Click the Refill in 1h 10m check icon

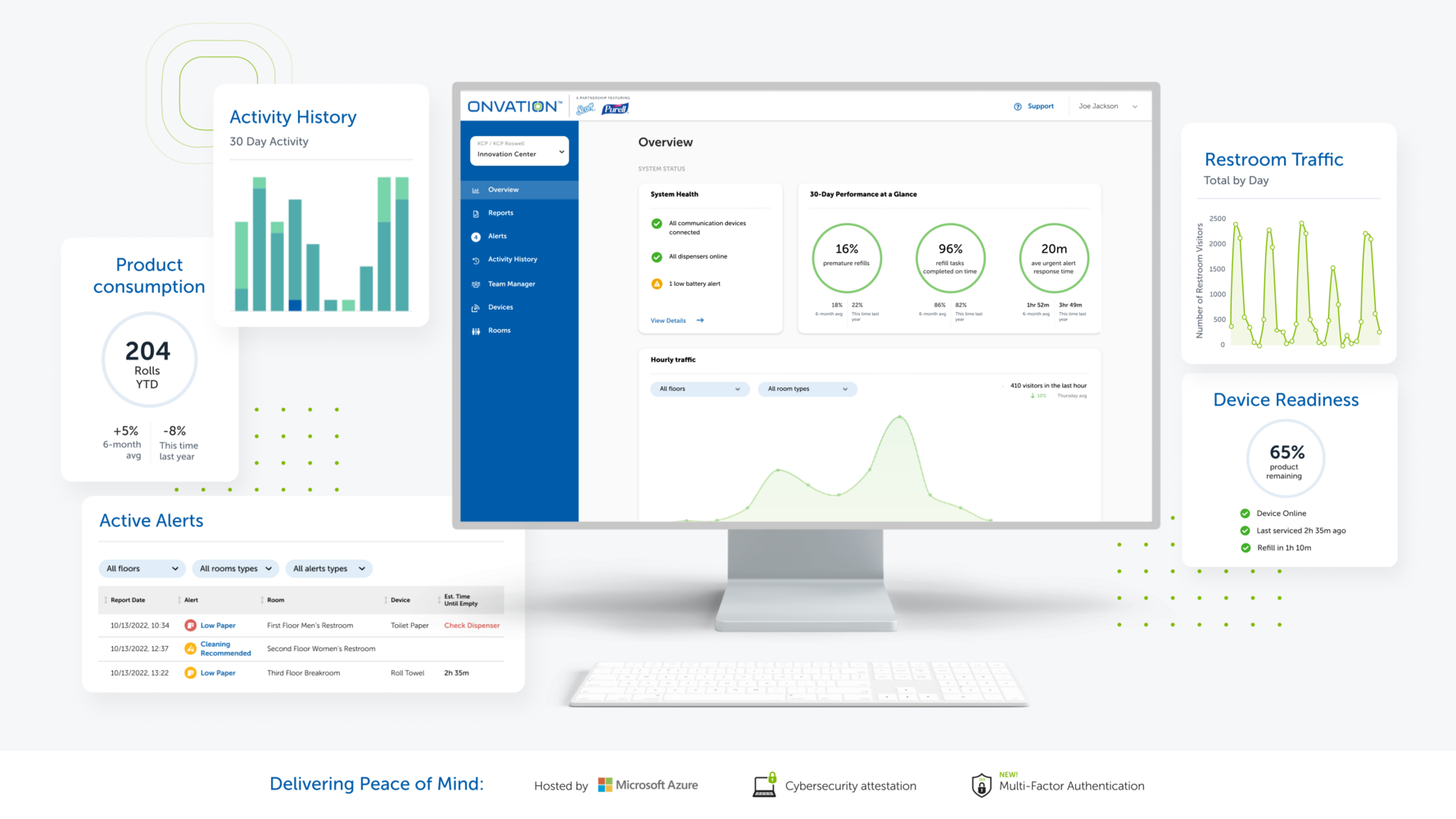point(1245,548)
